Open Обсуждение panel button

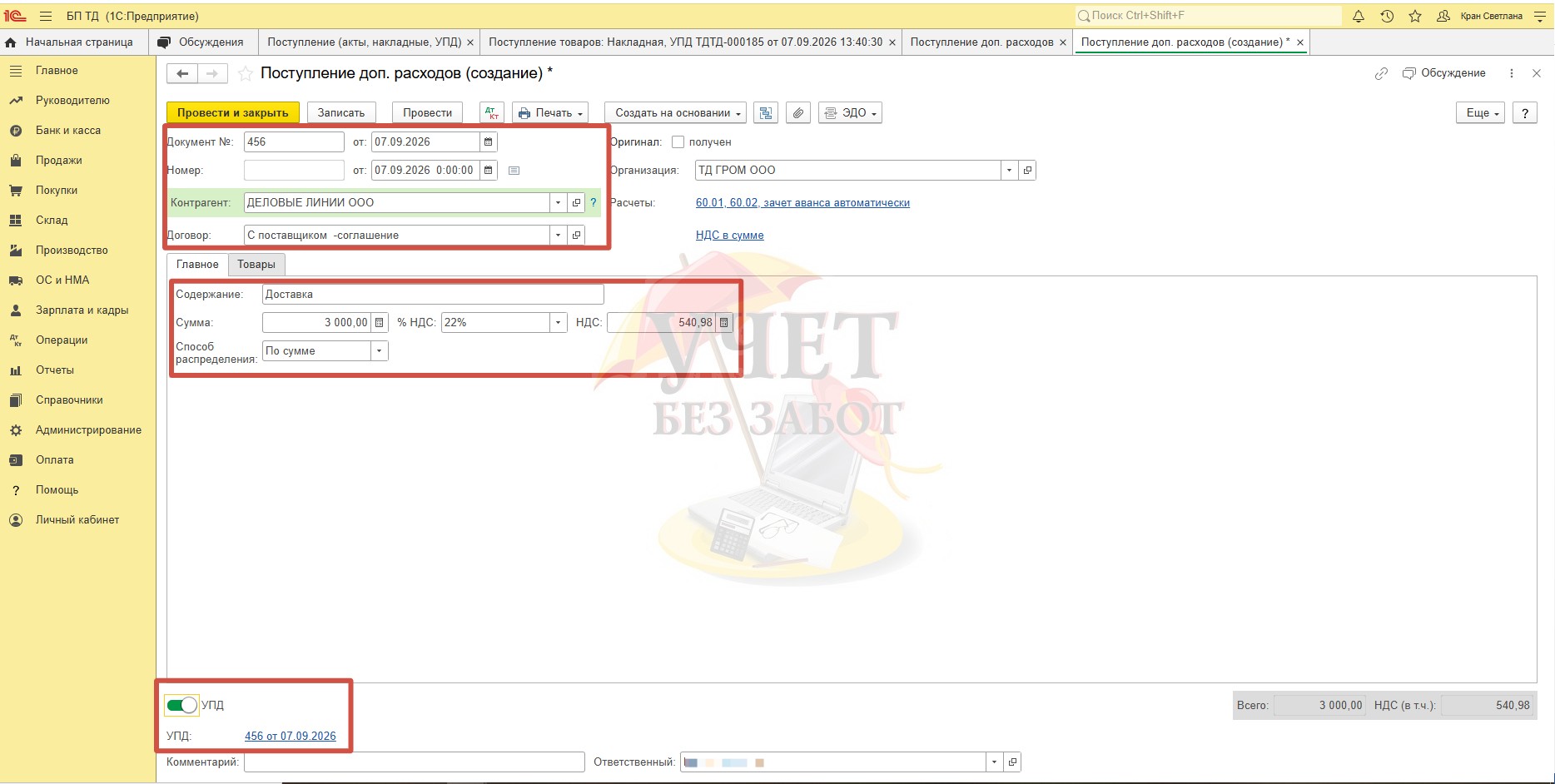tap(1444, 73)
